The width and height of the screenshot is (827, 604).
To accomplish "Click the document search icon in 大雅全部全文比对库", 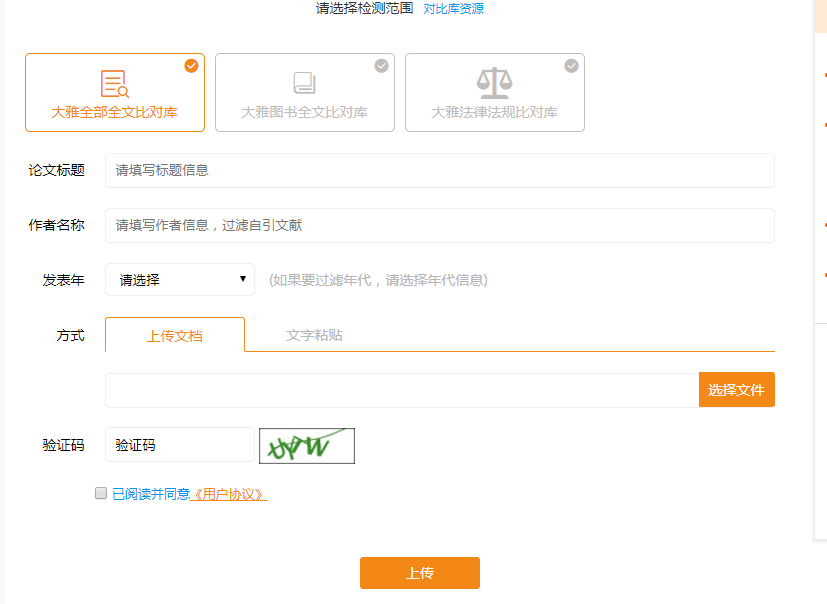I will coord(115,83).
